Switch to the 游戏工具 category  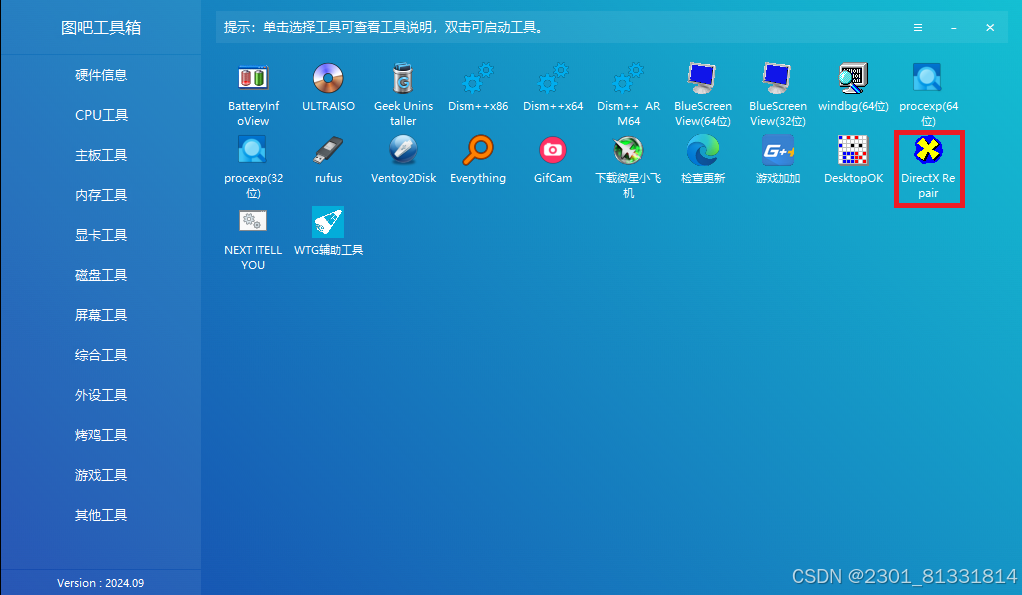point(101,475)
